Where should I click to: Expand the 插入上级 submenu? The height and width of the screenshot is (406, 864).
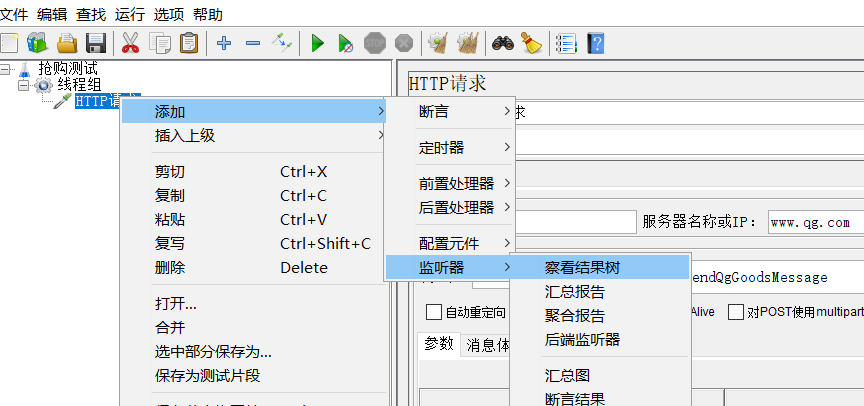pos(253,135)
